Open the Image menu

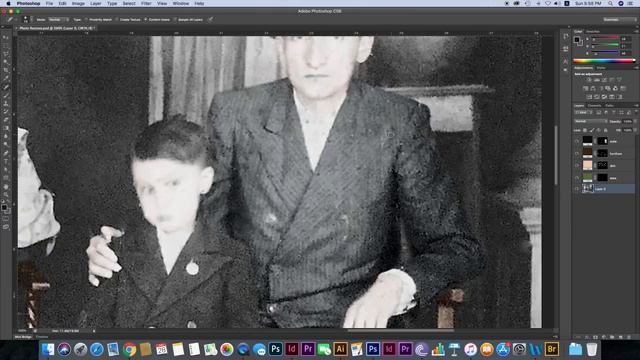click(x=78, y=3)
